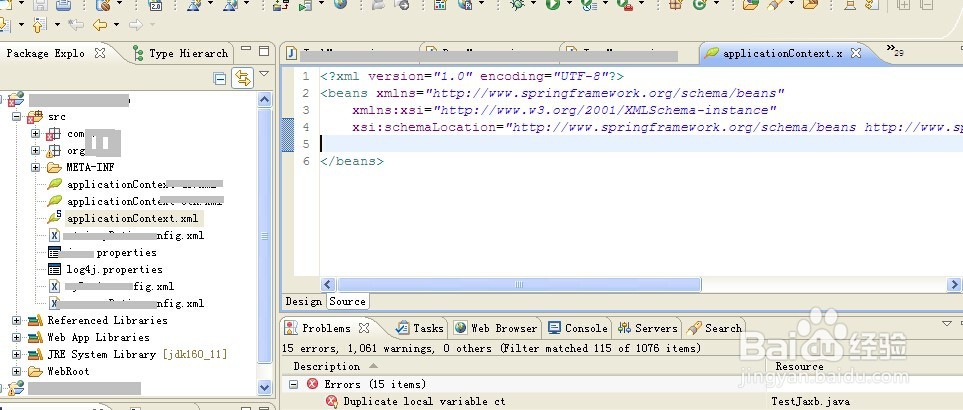Select log4j.properties in the tree

pos(114,269)
